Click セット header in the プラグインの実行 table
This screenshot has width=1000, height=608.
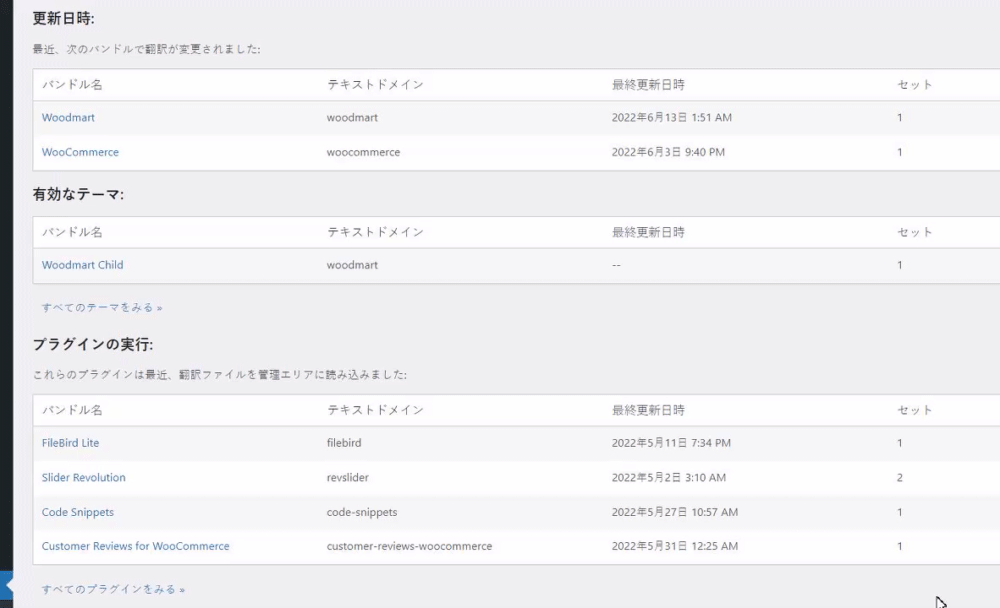914,410
